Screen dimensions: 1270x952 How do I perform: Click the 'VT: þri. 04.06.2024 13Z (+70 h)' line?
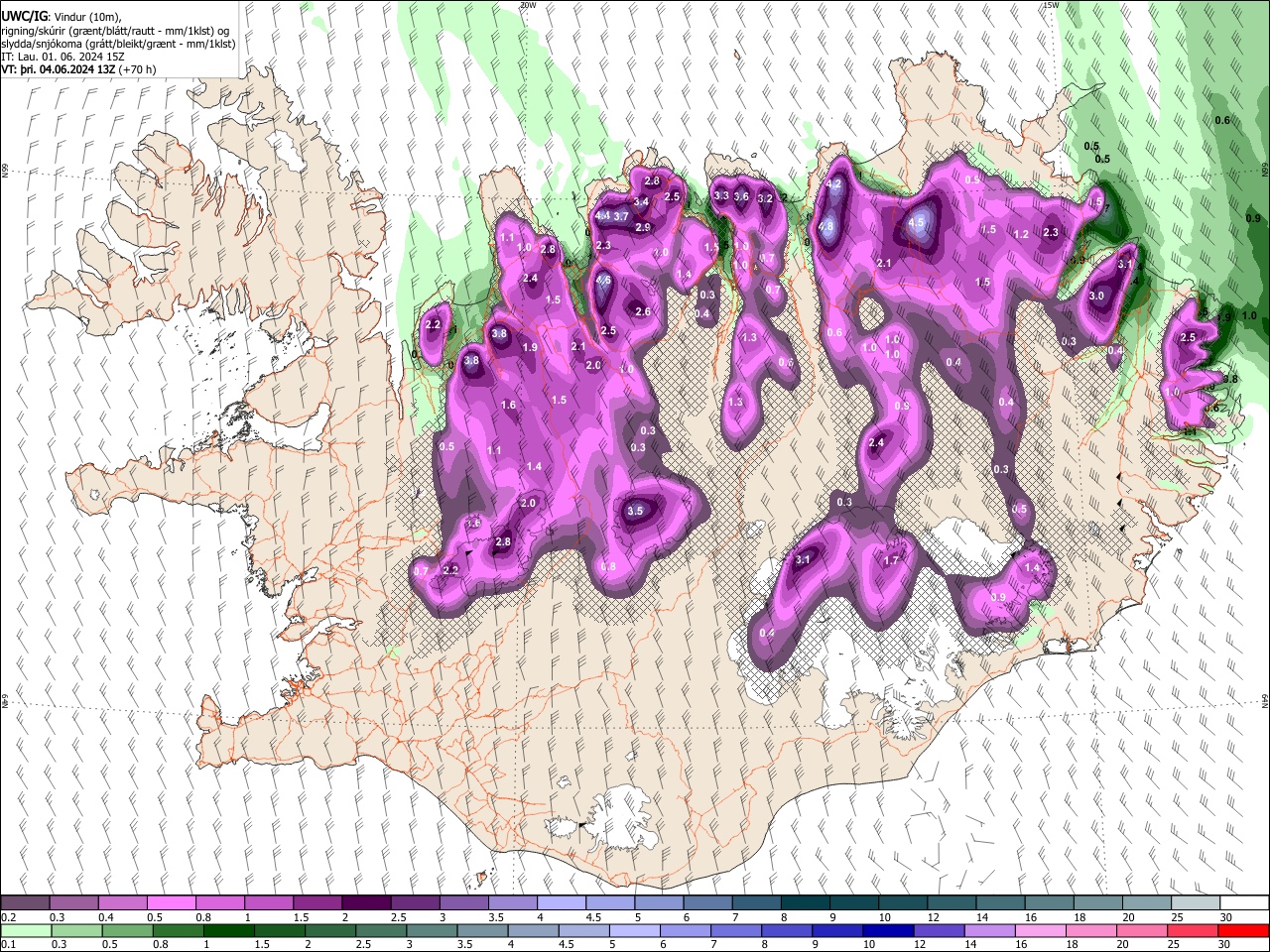point(78,69)
